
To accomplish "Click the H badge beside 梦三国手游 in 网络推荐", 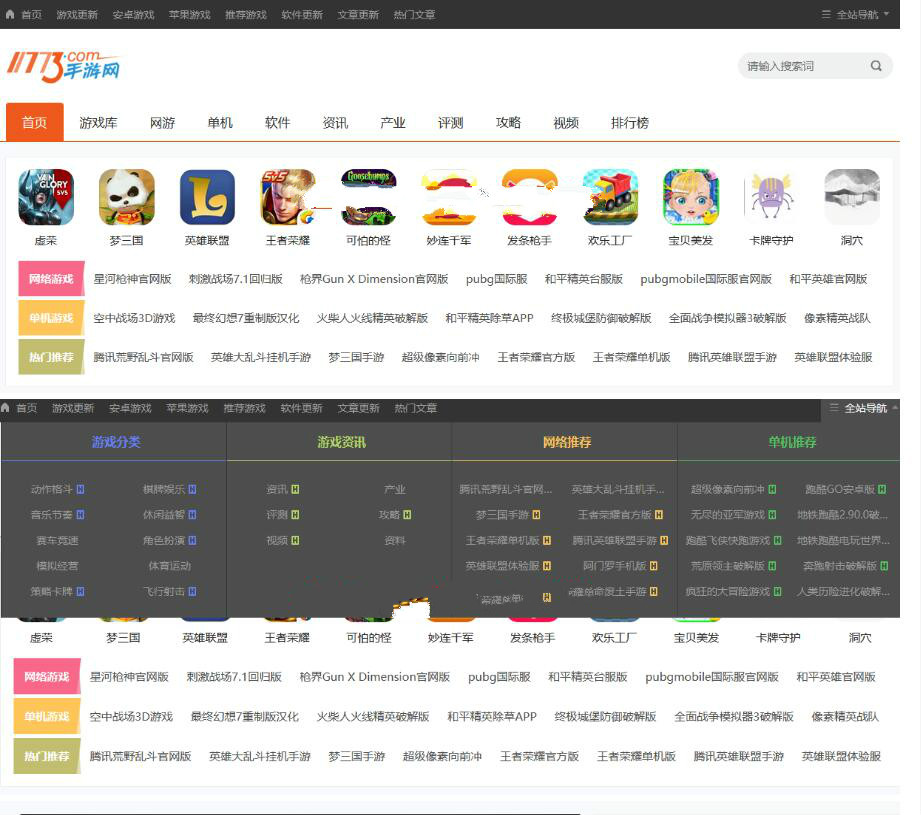I will 536,515.
